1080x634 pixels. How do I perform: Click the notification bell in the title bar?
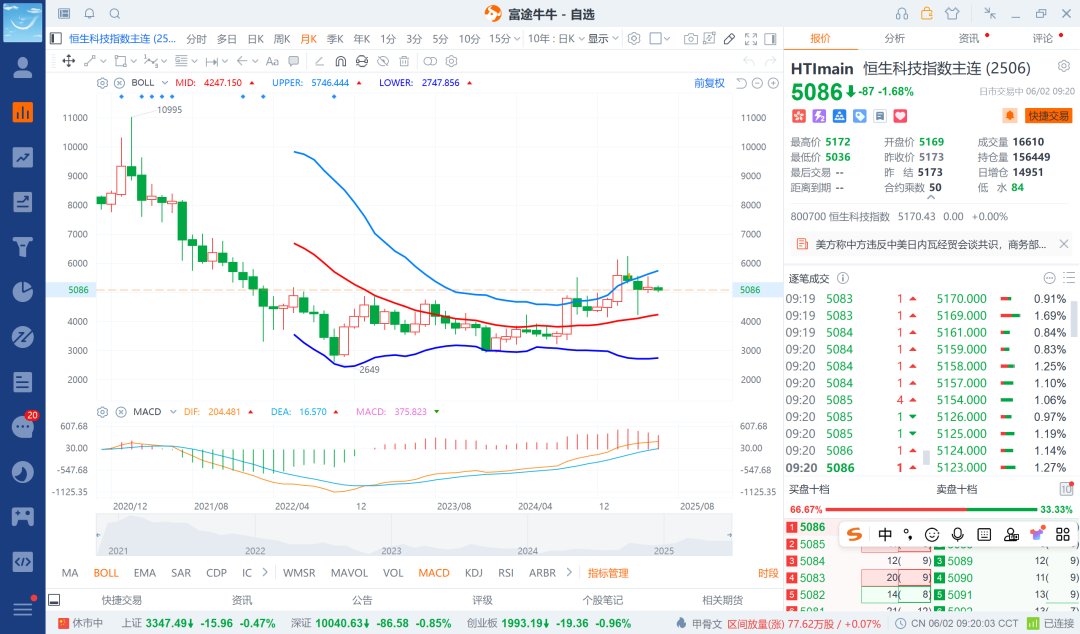pyautogui.click(x=90, y=14)
